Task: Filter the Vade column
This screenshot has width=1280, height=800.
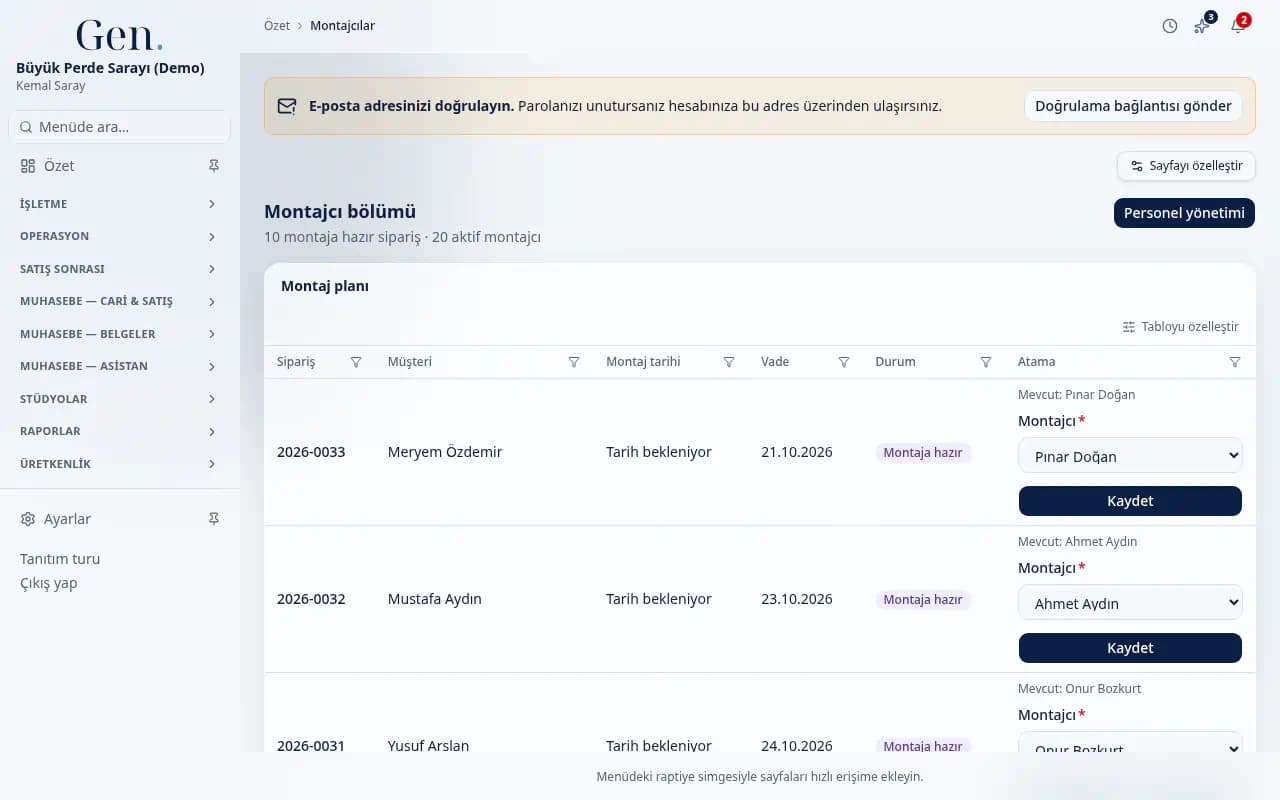Action: point(844,362)
